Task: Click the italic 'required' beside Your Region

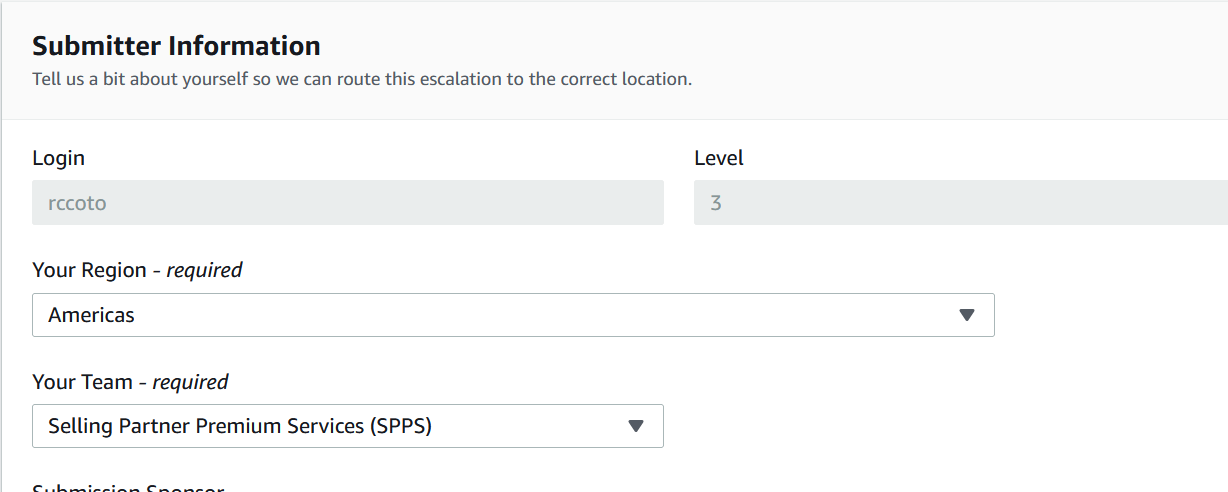Action: click(205, 270)
